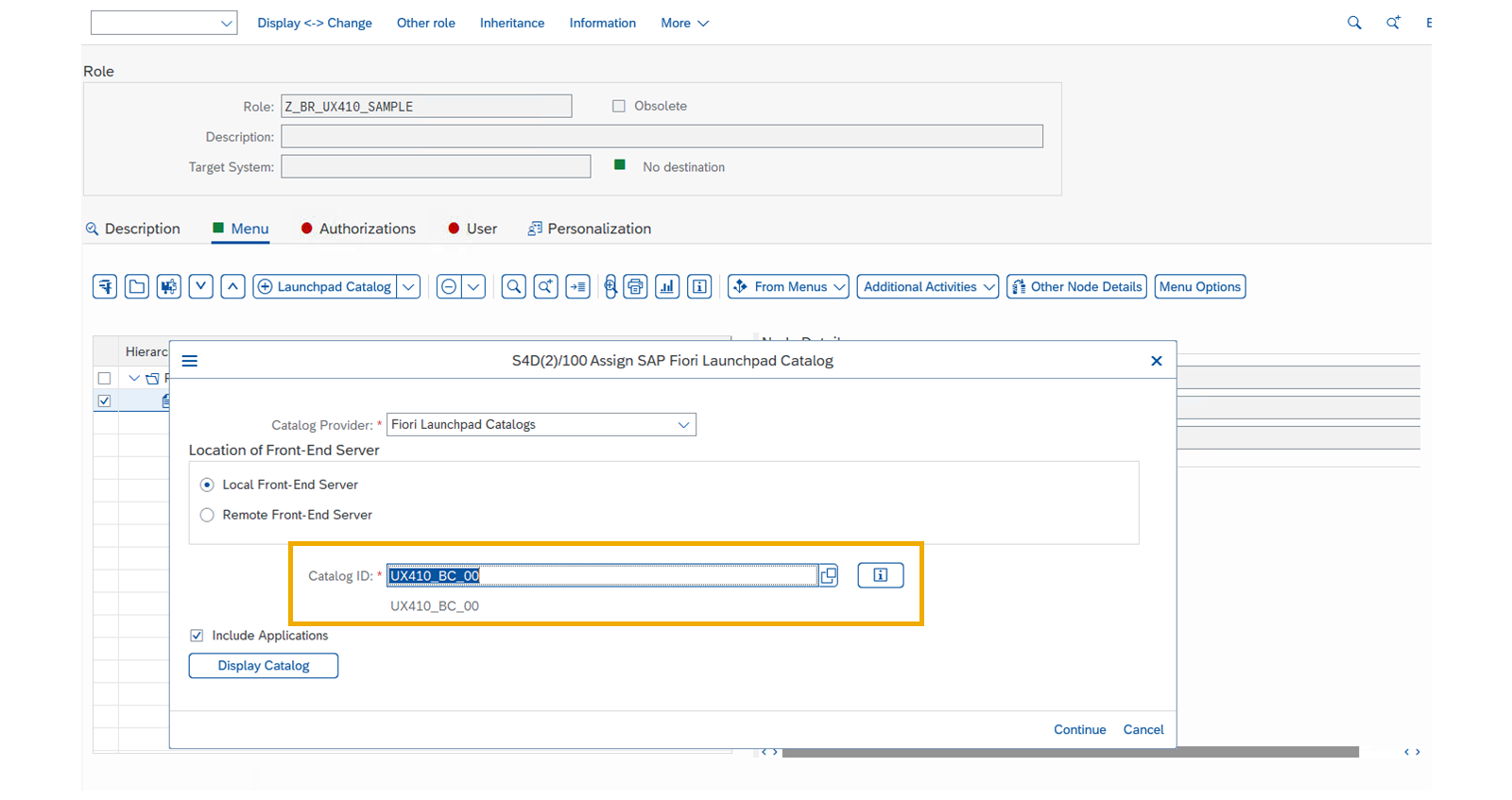
Task: Open the Additional Activities dropdown
Action: 928,286
